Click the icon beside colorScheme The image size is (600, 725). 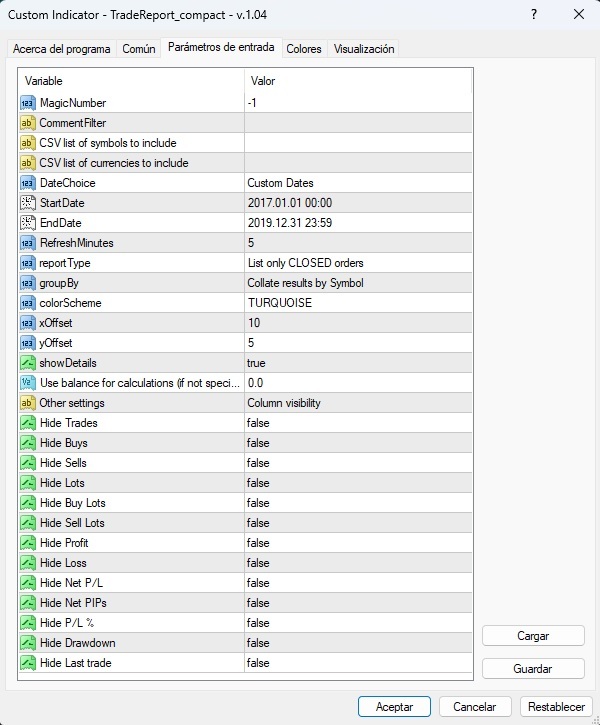tap(28, 303)
